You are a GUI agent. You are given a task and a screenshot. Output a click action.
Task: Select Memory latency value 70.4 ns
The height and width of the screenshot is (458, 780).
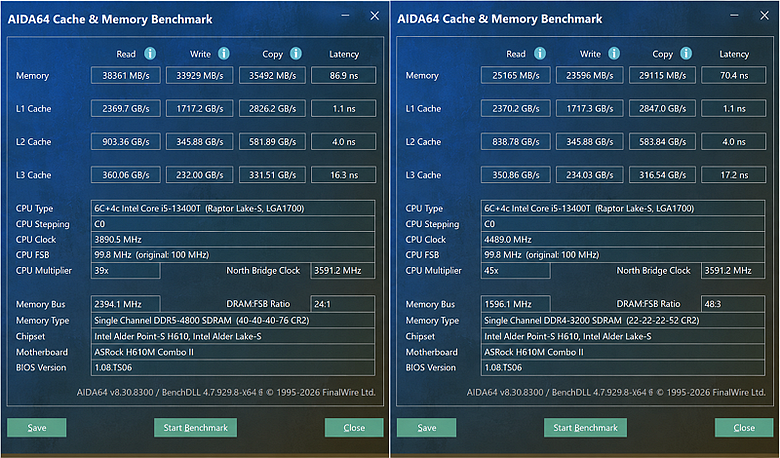click(x=734, y=76)
